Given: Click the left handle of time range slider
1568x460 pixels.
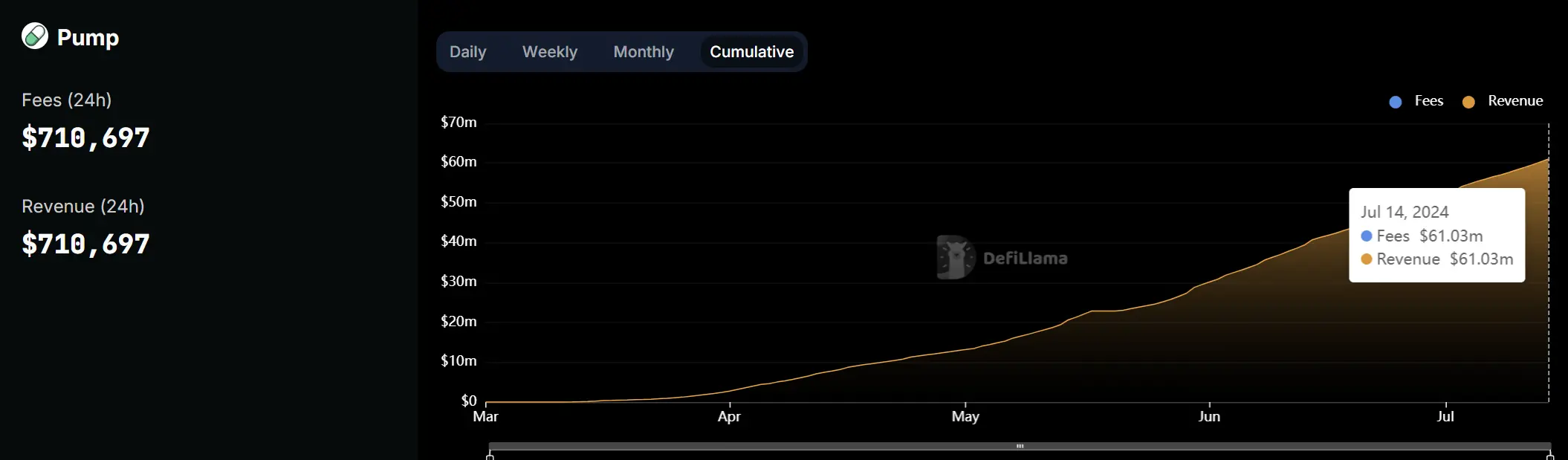Looking at the screenshot, I should (490, 455).
